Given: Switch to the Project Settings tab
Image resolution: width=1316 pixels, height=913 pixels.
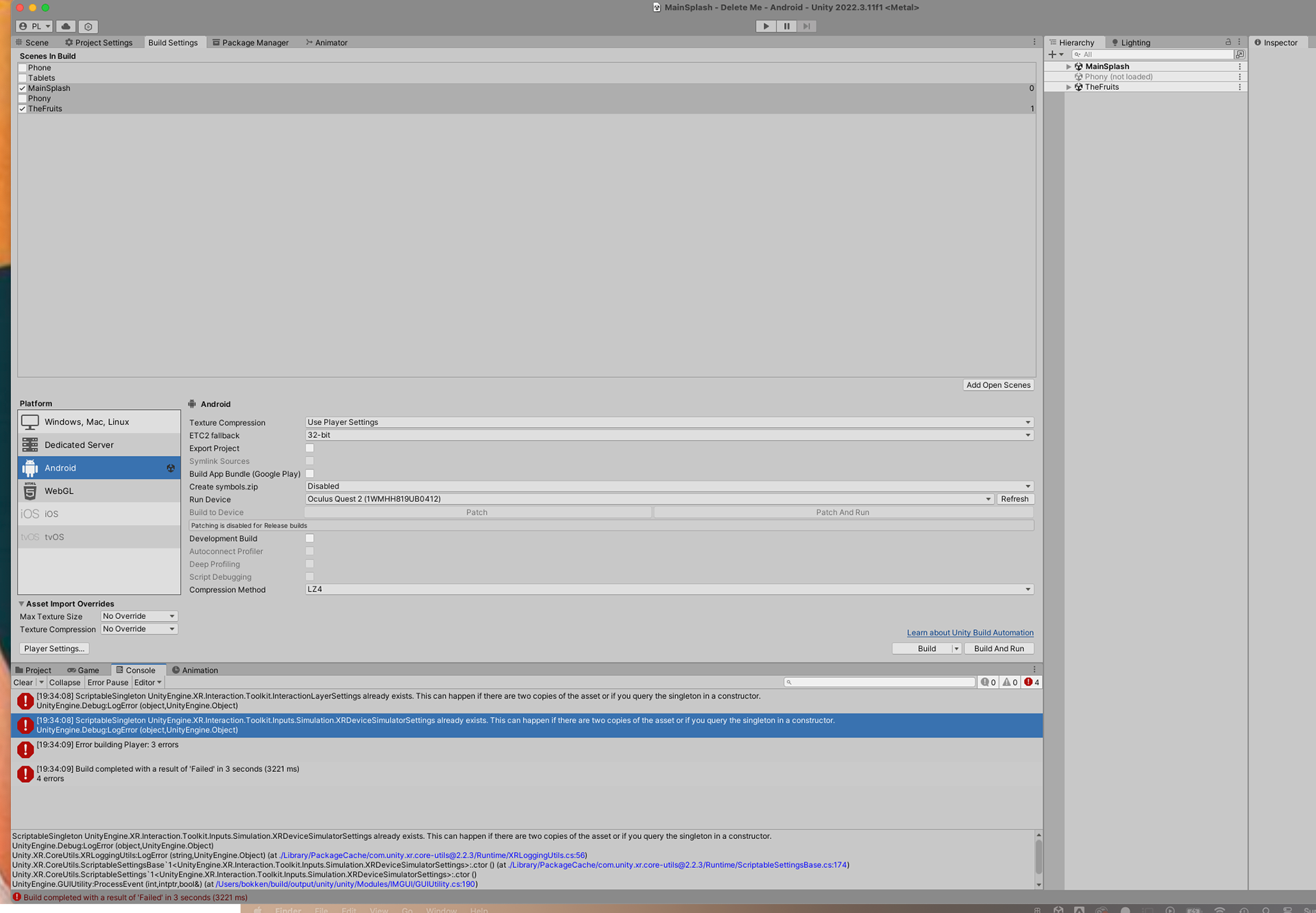Looking at the screenshot, I should pos(99,42).
